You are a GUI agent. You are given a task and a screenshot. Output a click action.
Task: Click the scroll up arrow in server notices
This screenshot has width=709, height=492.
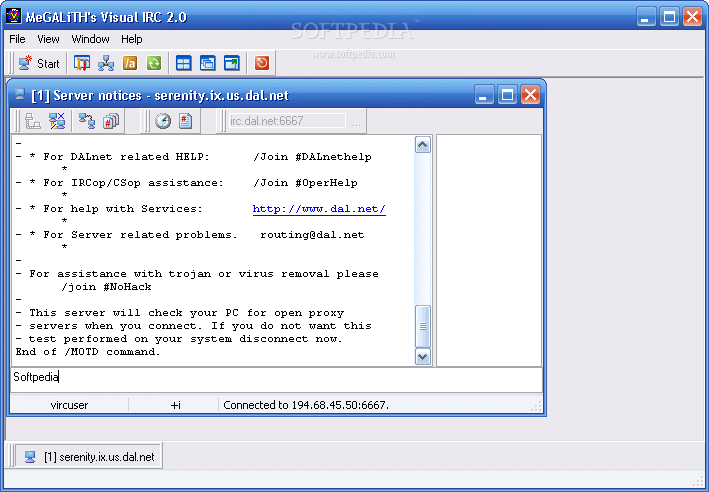(x=423, y=145)
